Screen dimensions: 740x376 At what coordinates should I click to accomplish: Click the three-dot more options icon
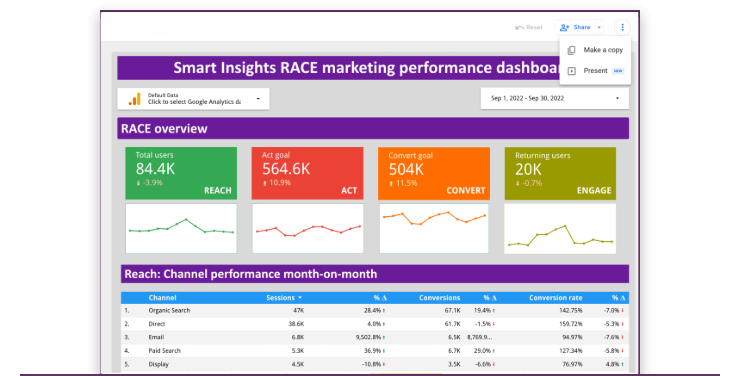tap(622, 27)
